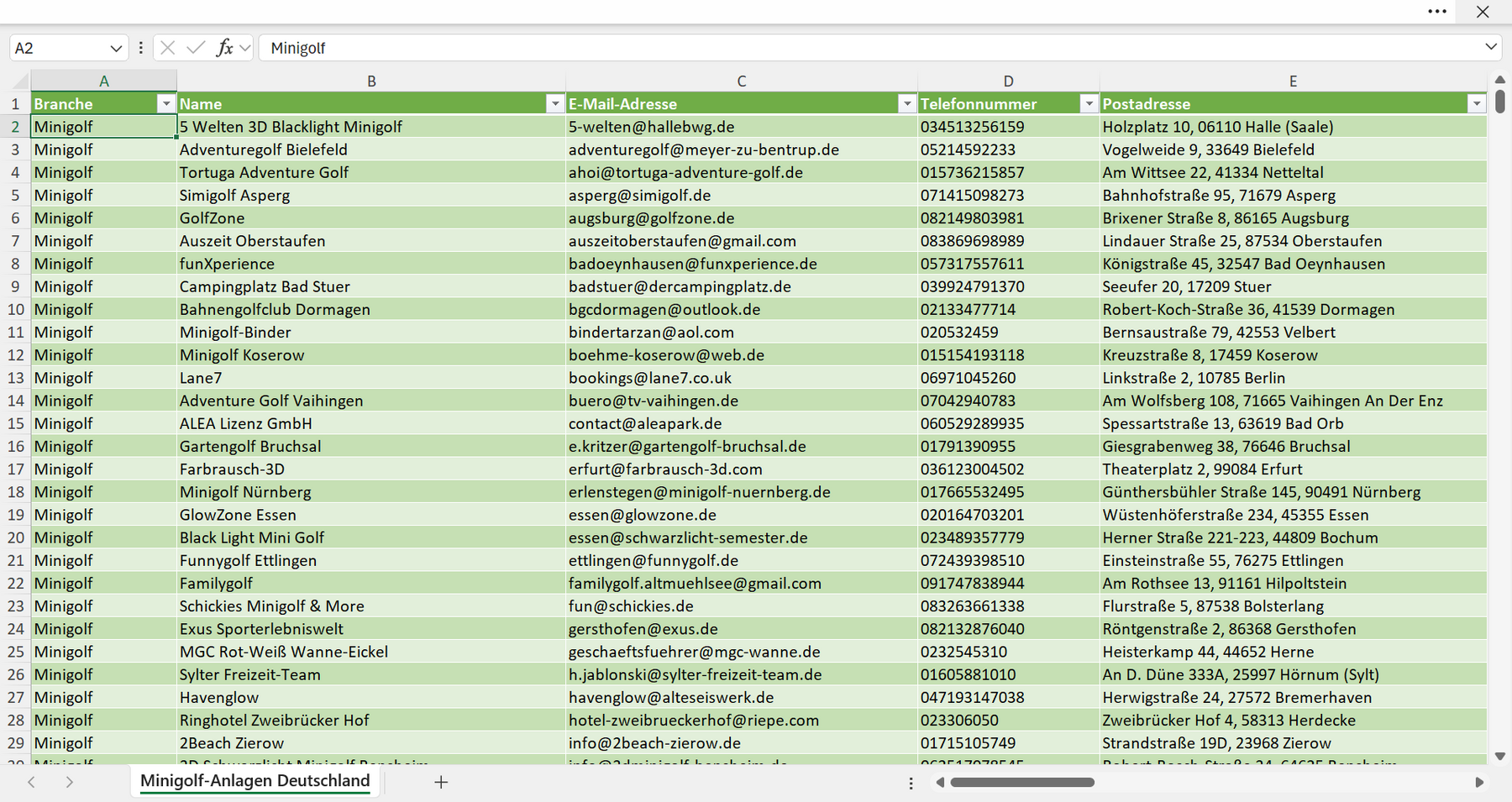This screenshot has width=1512, height=802.
Task: Click into the formula bar text
Action: (869, 48)
